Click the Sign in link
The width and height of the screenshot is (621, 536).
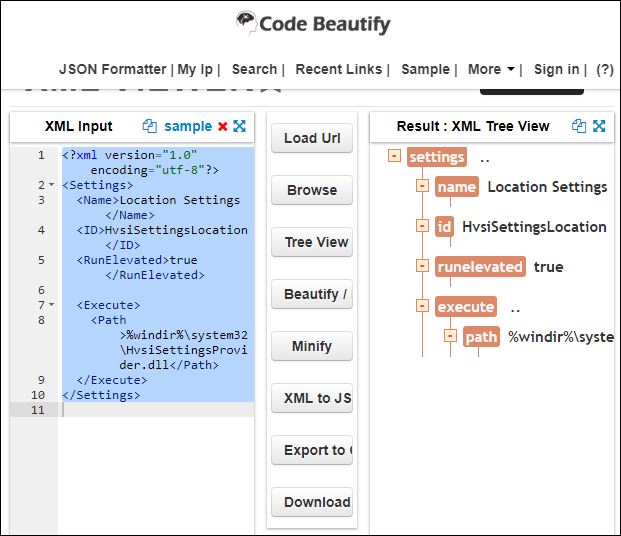[556, 69]
